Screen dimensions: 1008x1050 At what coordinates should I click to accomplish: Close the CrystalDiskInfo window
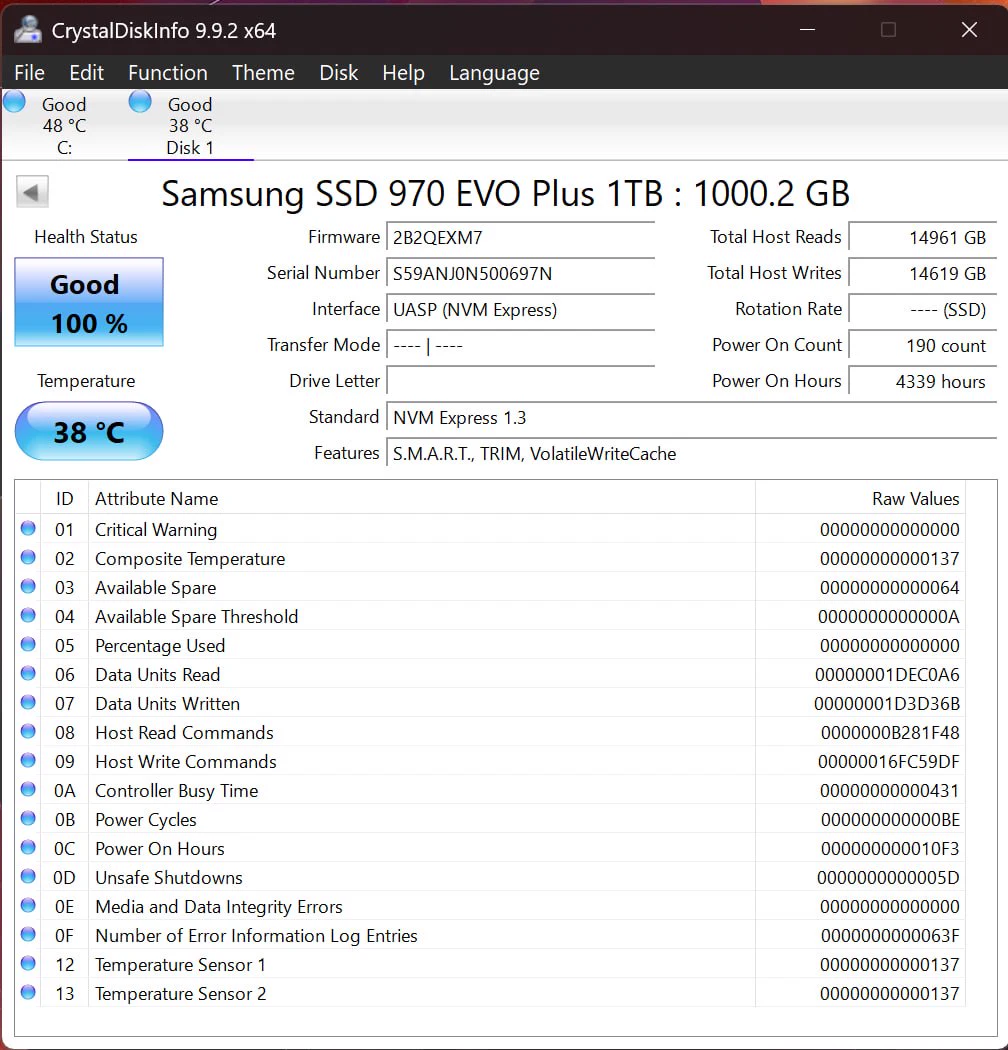click(969, 29)
